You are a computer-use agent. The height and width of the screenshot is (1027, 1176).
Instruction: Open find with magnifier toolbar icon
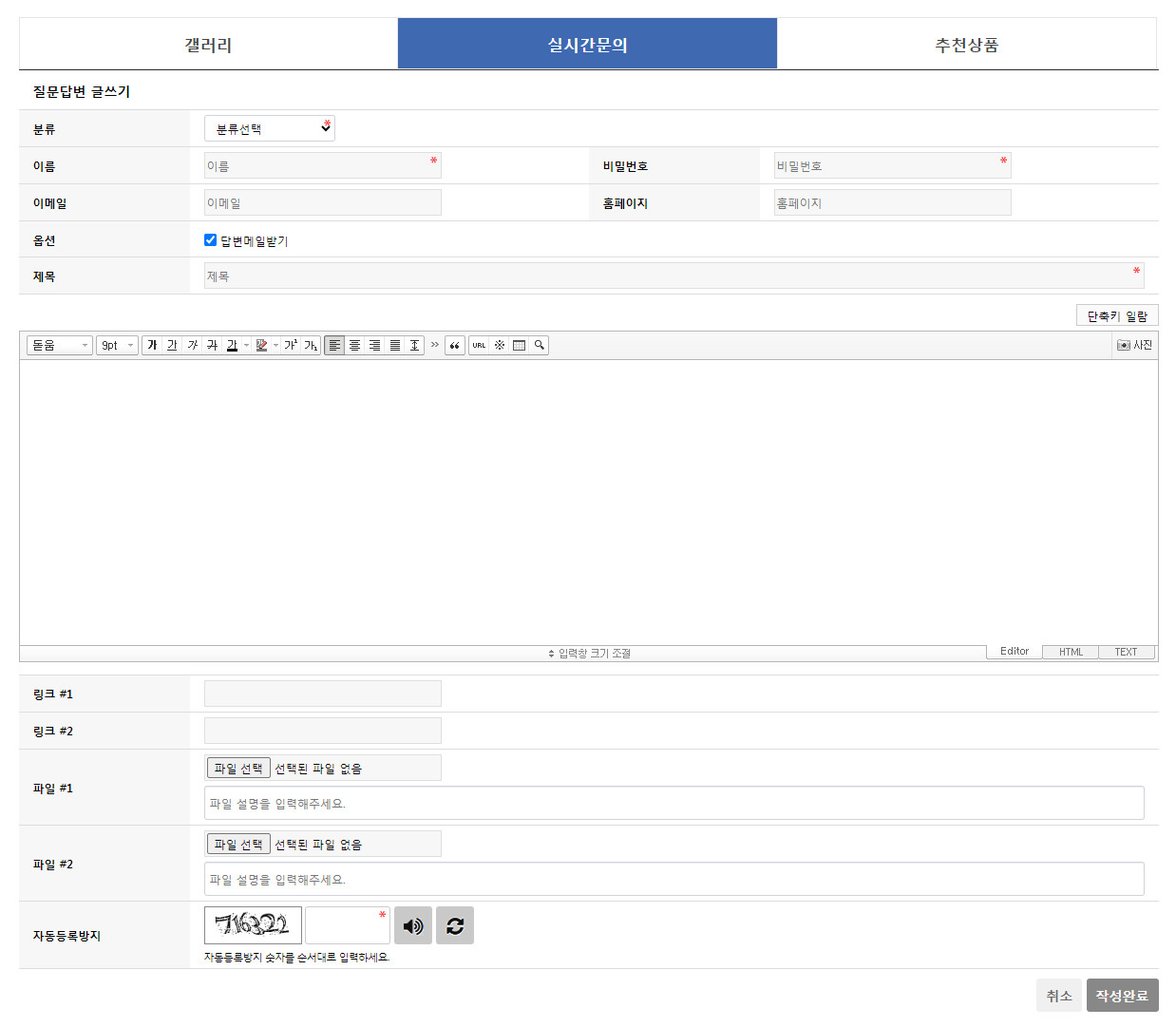point(539,346)
